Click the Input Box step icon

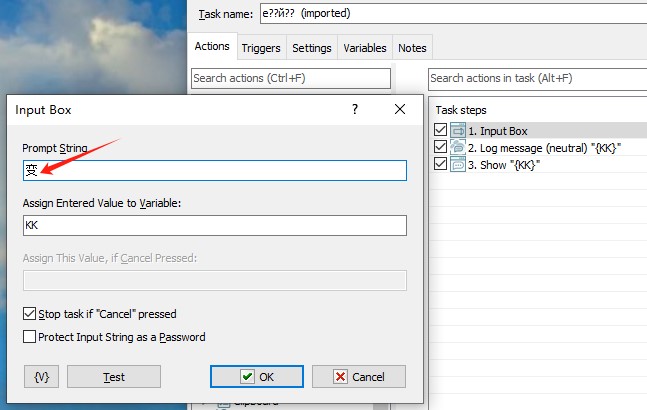[x=458, y=131]
